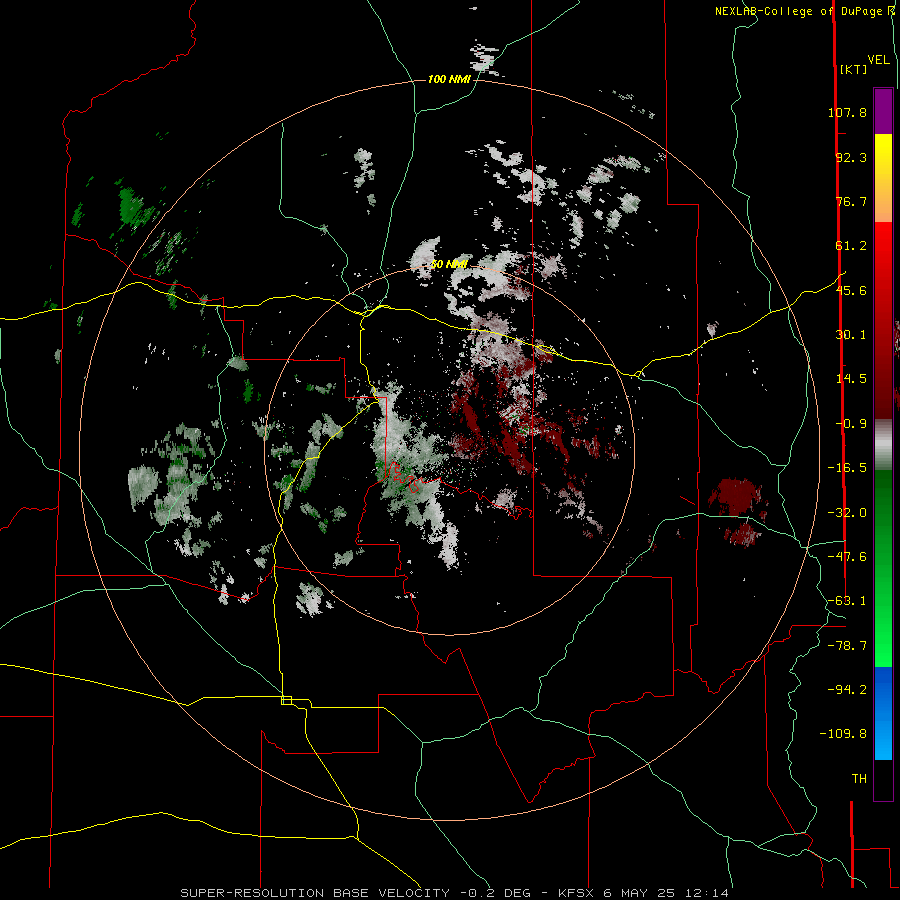Image resolution: width=900 pixels, height=900 pixels.
Task: Click the -0.9 legend value
Action: (851, 424)
